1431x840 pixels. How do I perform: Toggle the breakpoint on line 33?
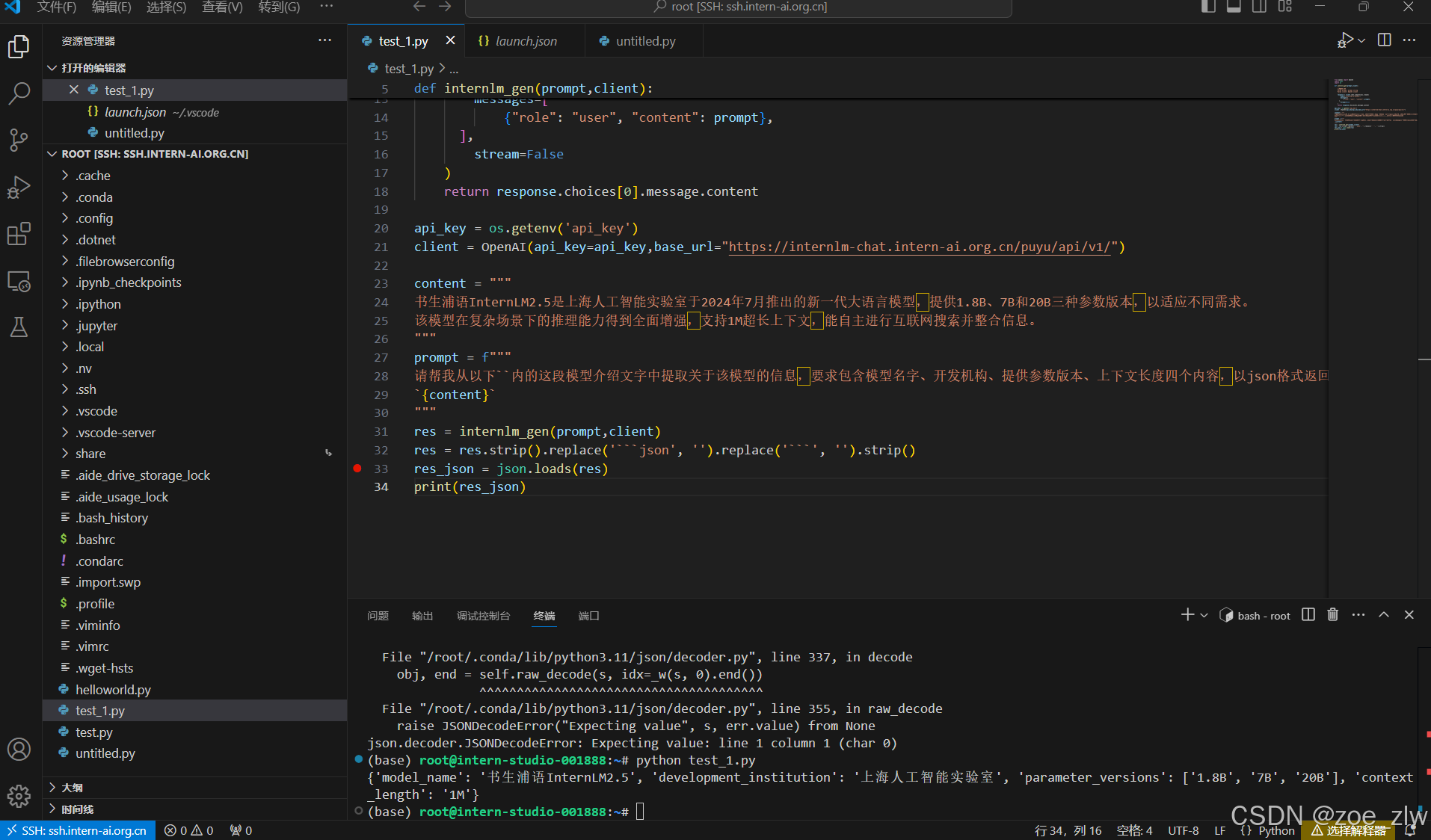point(357,469)
